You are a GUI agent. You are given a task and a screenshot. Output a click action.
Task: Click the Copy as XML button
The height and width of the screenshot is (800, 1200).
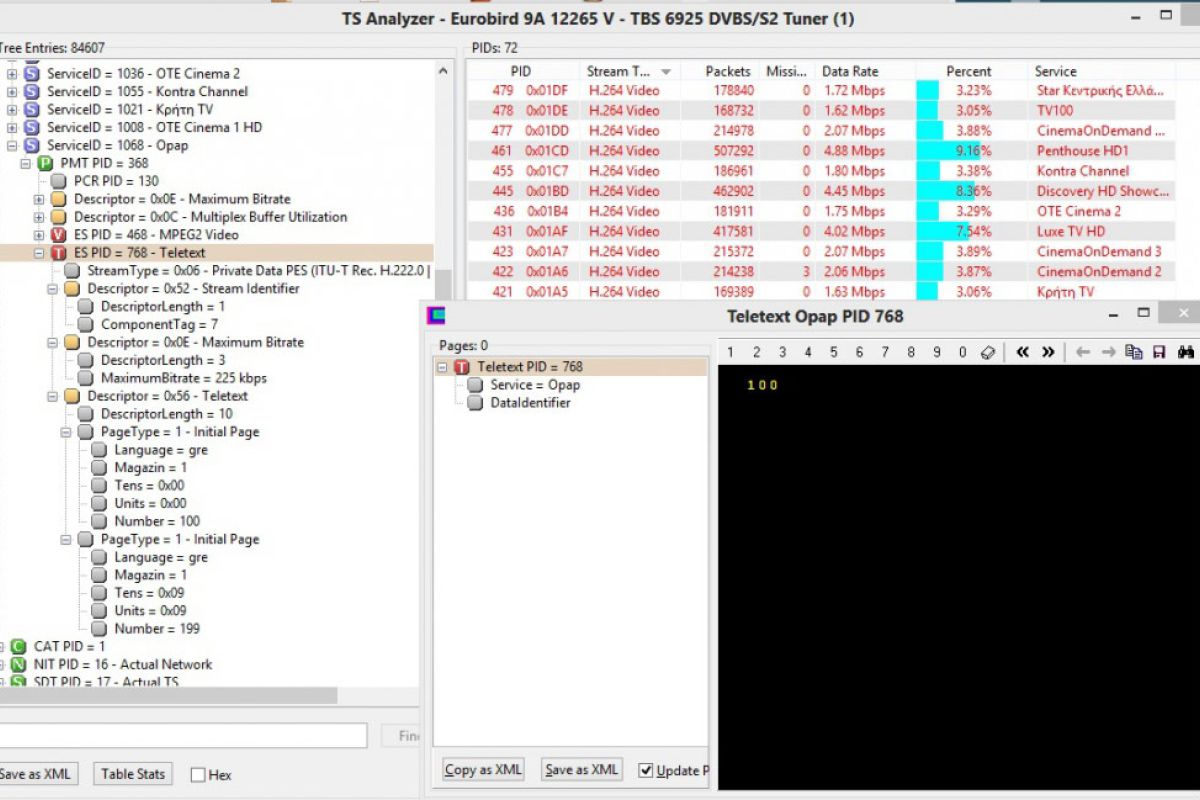pos(484,770)
